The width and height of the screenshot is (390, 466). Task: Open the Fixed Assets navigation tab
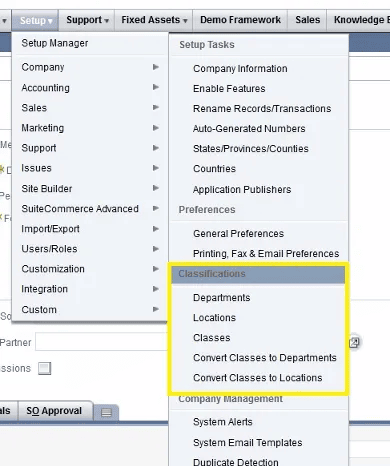pos(154,20)
